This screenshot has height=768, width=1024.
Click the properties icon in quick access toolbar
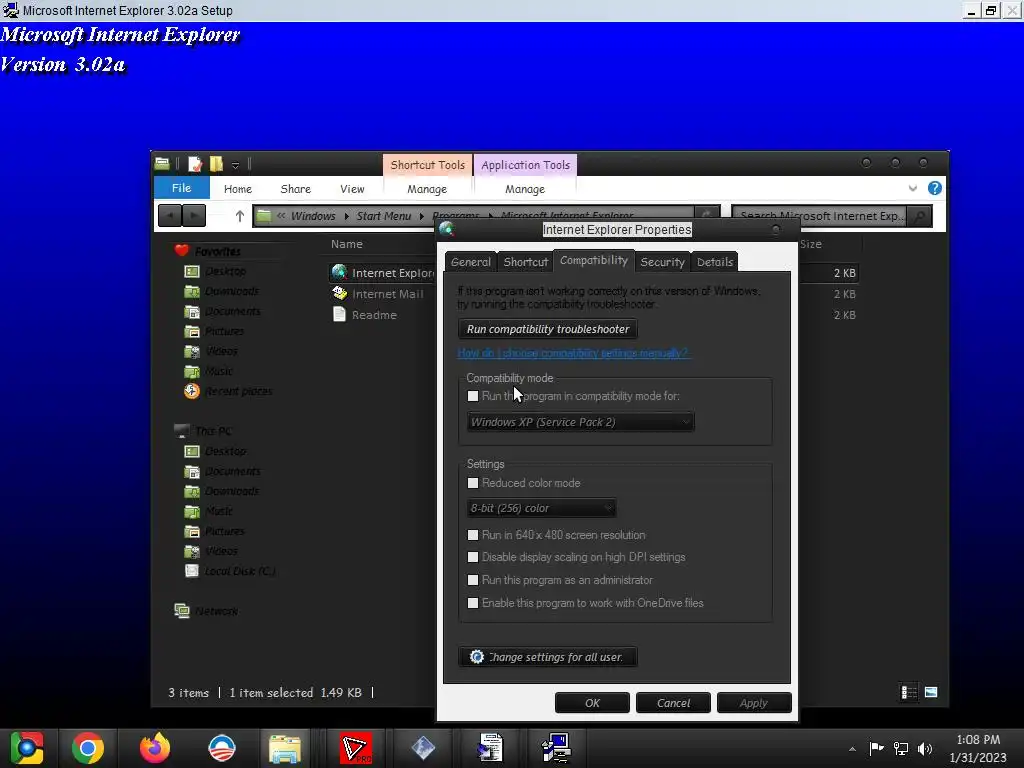click(195, 164)
